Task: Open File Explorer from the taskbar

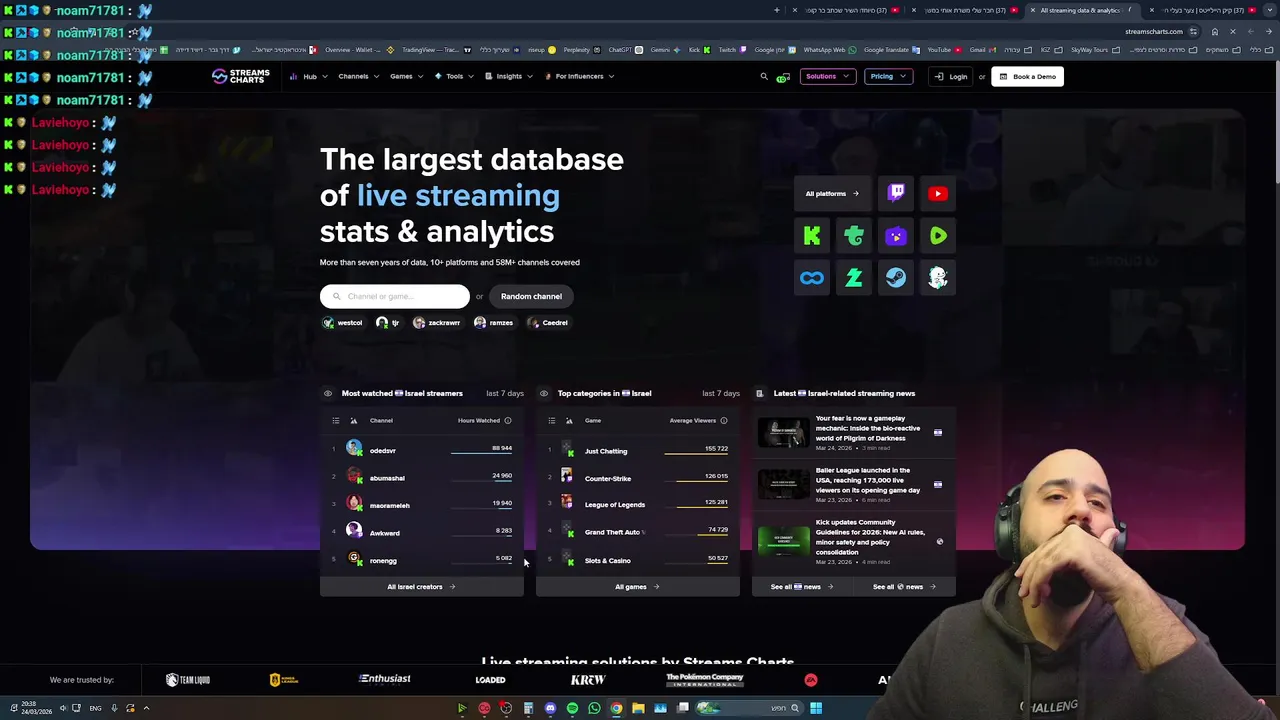Action: 638,708
